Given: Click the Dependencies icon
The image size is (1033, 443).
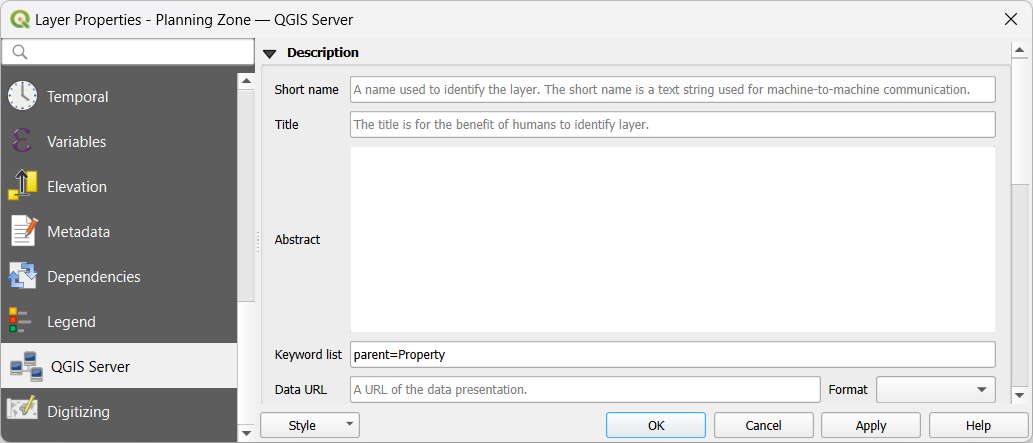Looking at the screenshot, I should click(x=22, y=276).
